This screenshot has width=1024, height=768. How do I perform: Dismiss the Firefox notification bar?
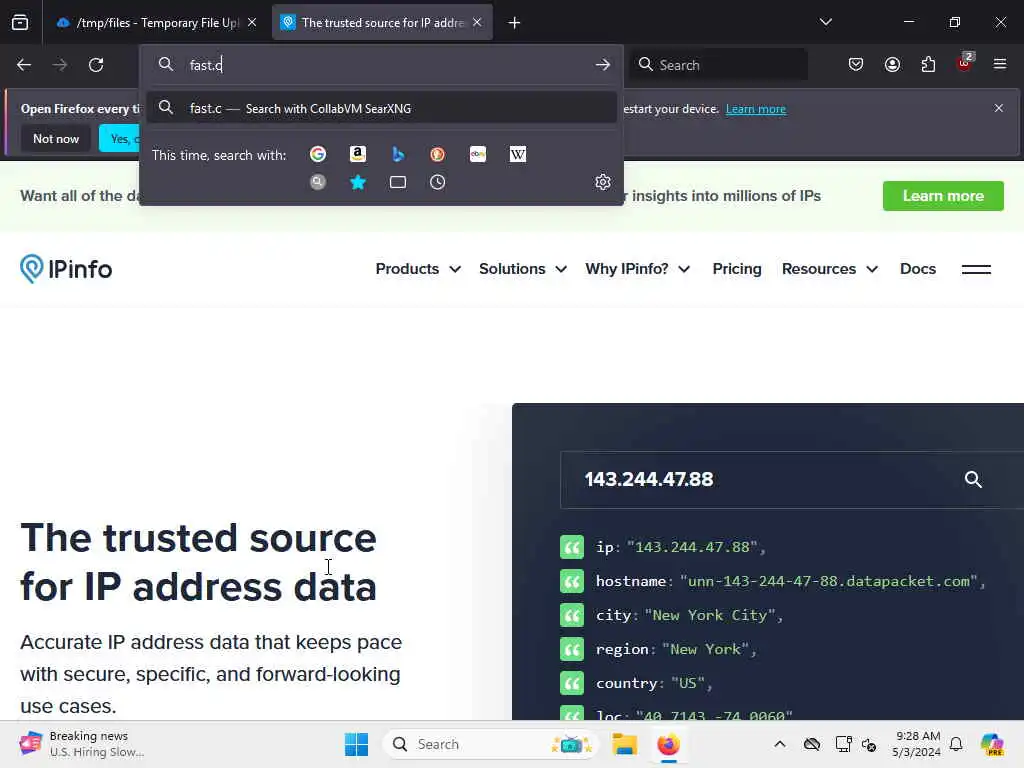[999, 108]
